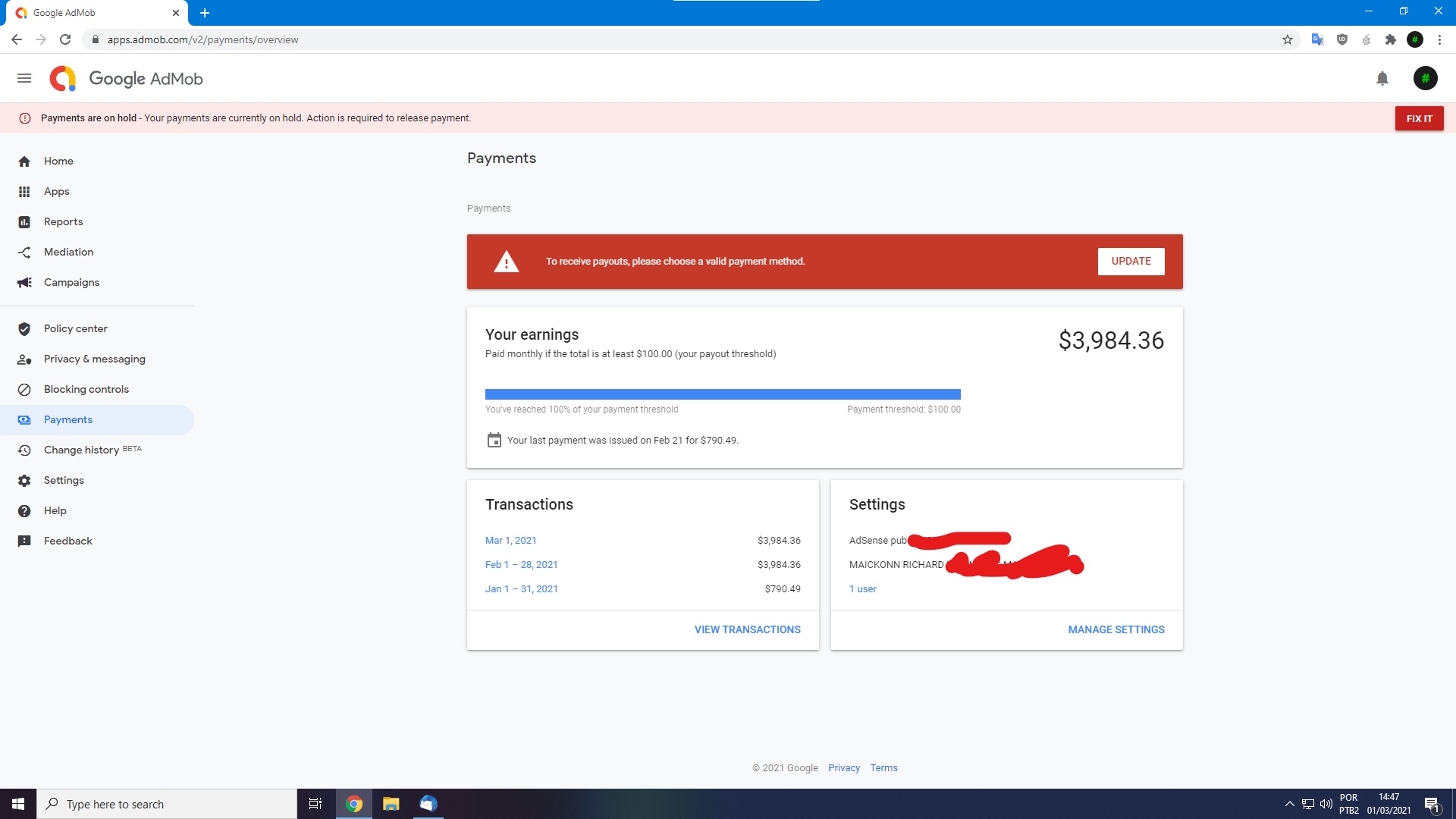Click the Policy Center shield icon
This screenshot has width=1456, height=819.
click(x=24, y=328)
